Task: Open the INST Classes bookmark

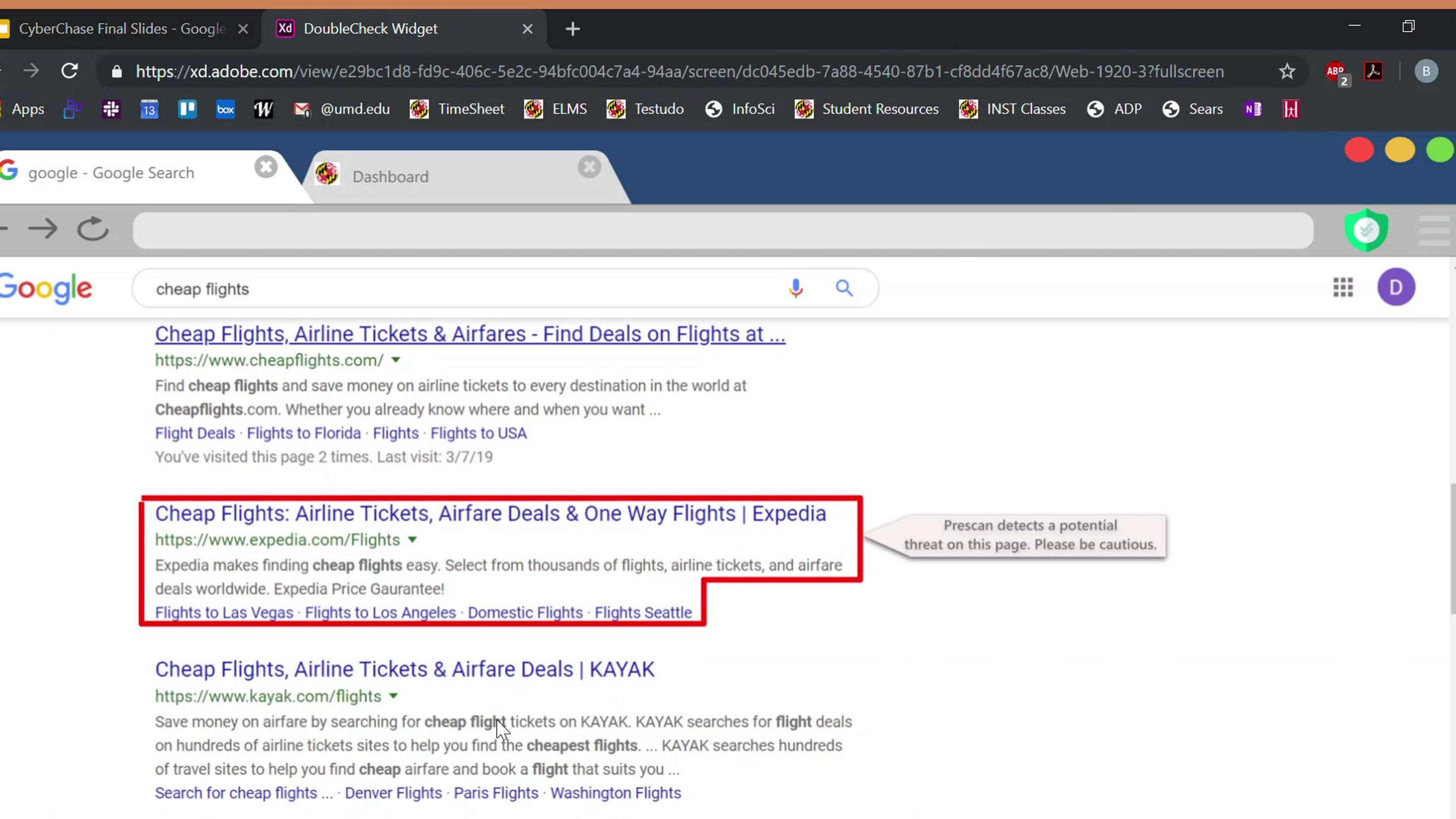Action: click(x=1013, y=109)
